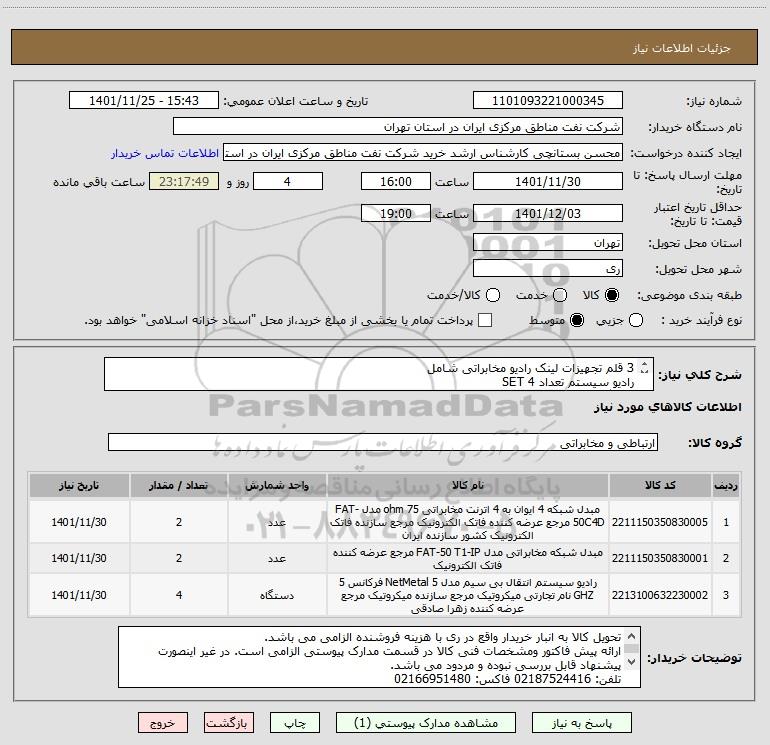
Task: Click the buyer notes text area
Action: tap(379, 657)
